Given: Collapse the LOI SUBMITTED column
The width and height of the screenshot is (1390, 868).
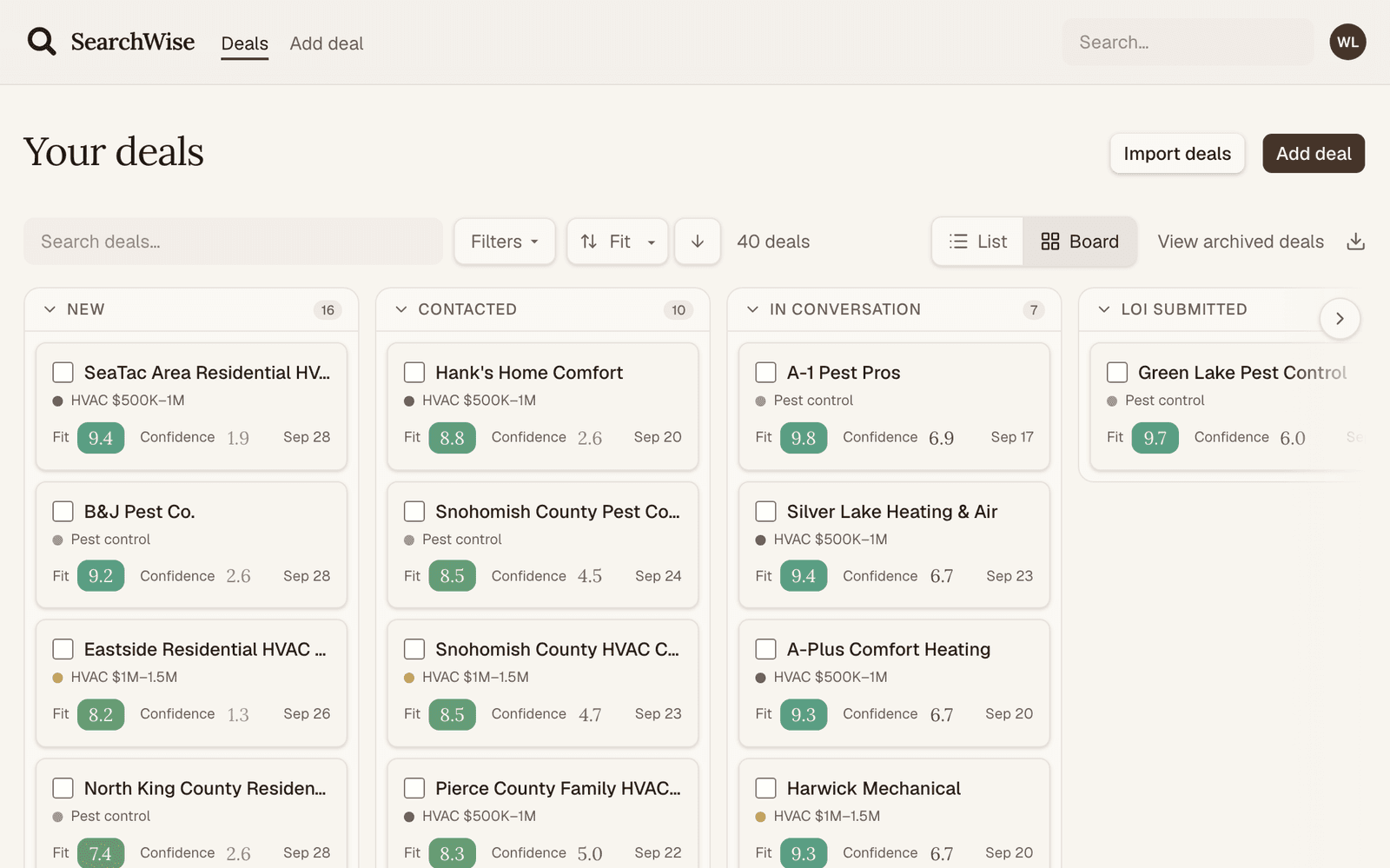Looking at the screenshot, I should [1104, 309].
